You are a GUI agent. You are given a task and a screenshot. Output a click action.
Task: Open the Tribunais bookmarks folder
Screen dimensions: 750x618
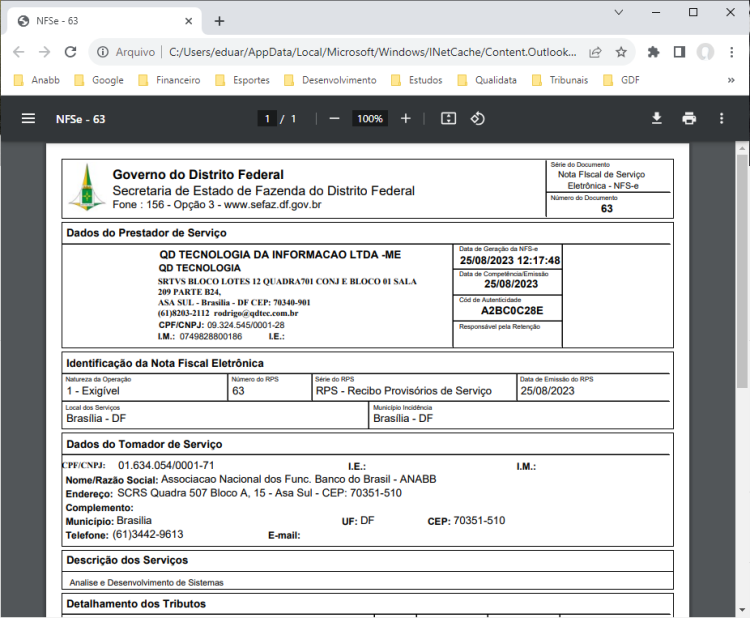pos(560,80)
